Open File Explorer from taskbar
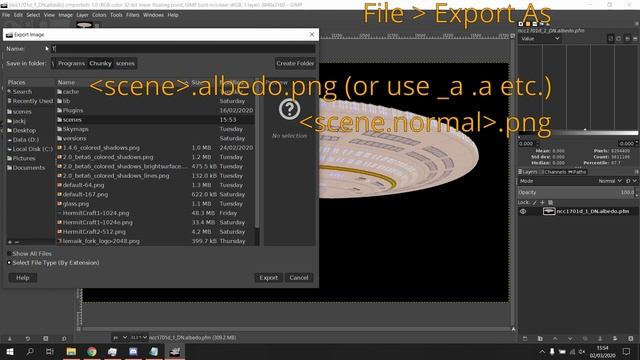 pyautogui.click(x=71, y=351)
